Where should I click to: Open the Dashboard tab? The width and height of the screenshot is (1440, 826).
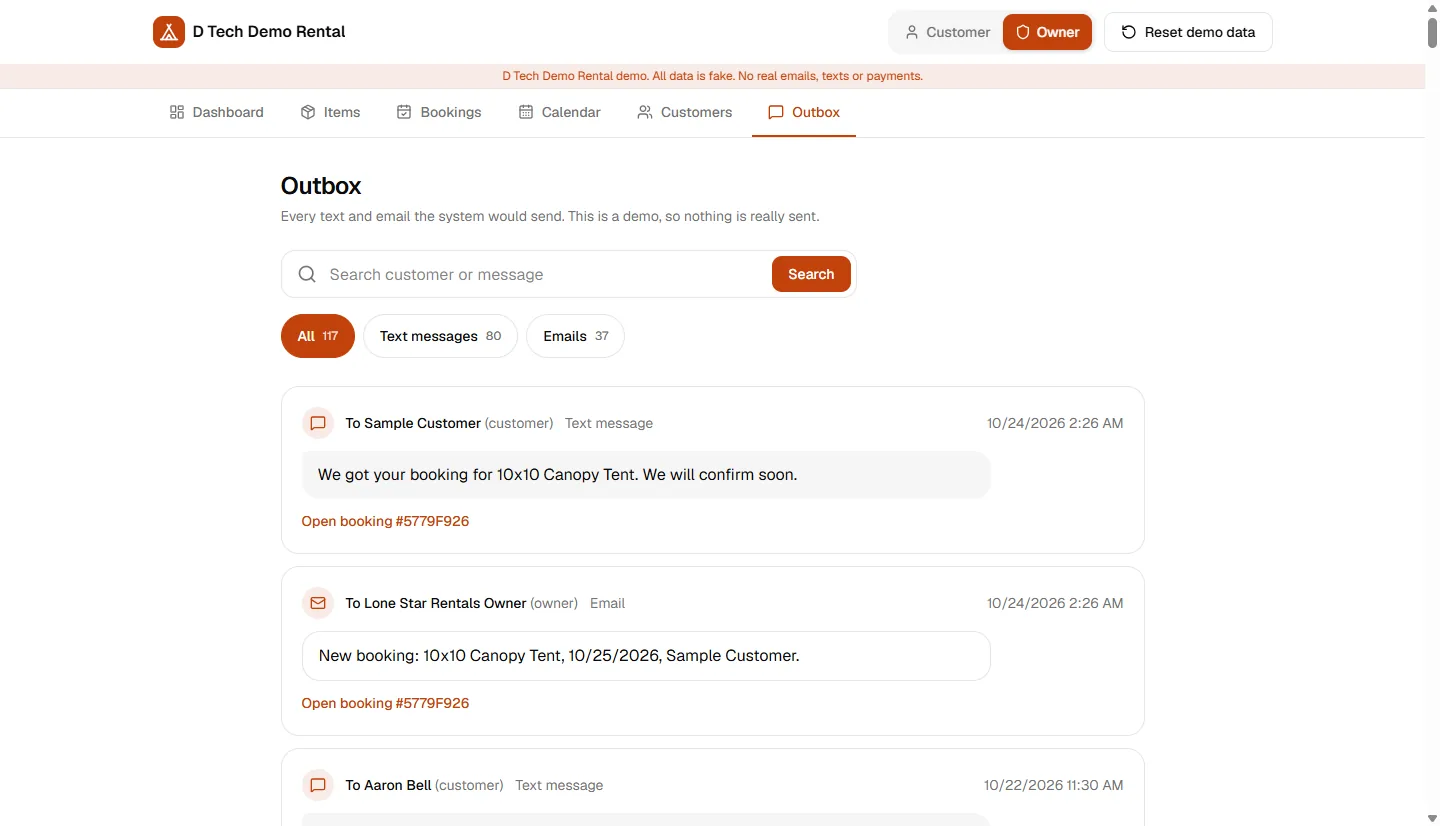point(217,112)
